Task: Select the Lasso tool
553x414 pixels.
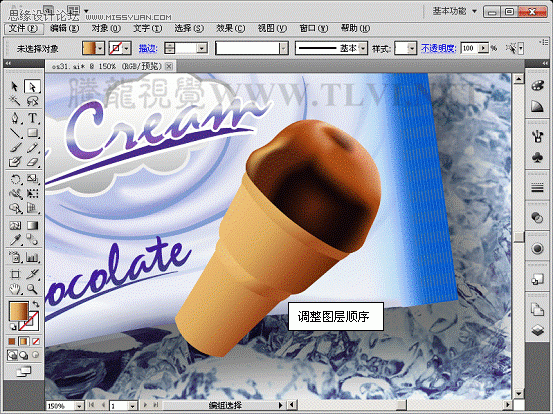Action: 32,101
